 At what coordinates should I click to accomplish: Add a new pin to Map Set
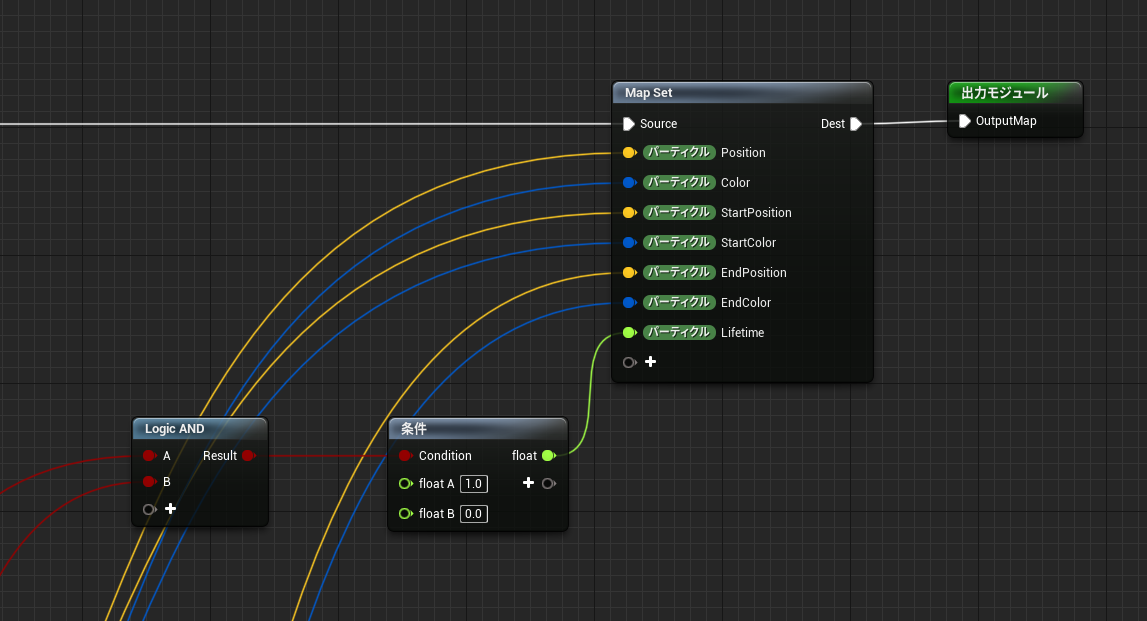pos(650,362)
